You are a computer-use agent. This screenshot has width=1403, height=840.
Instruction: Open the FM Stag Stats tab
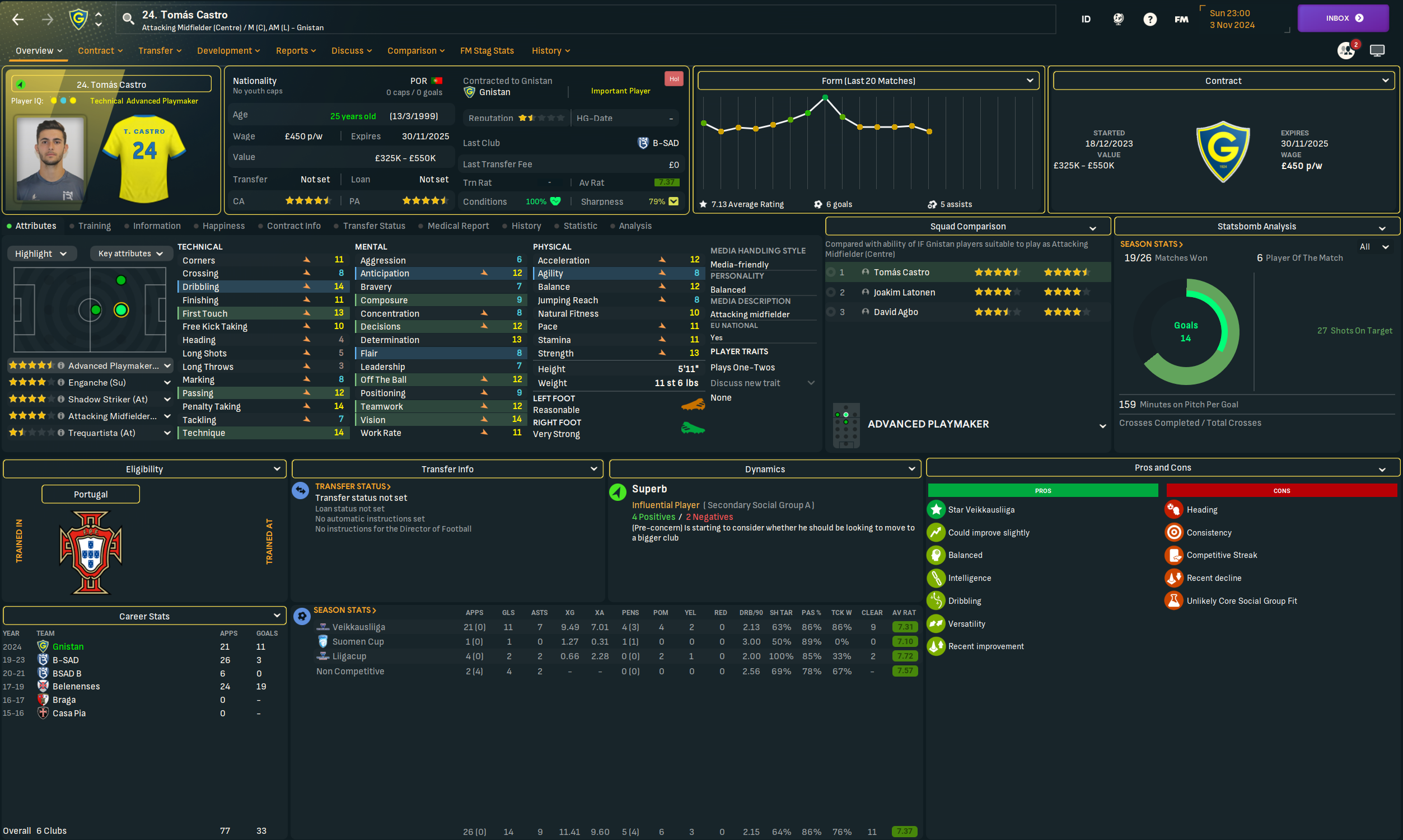point(487,51)
